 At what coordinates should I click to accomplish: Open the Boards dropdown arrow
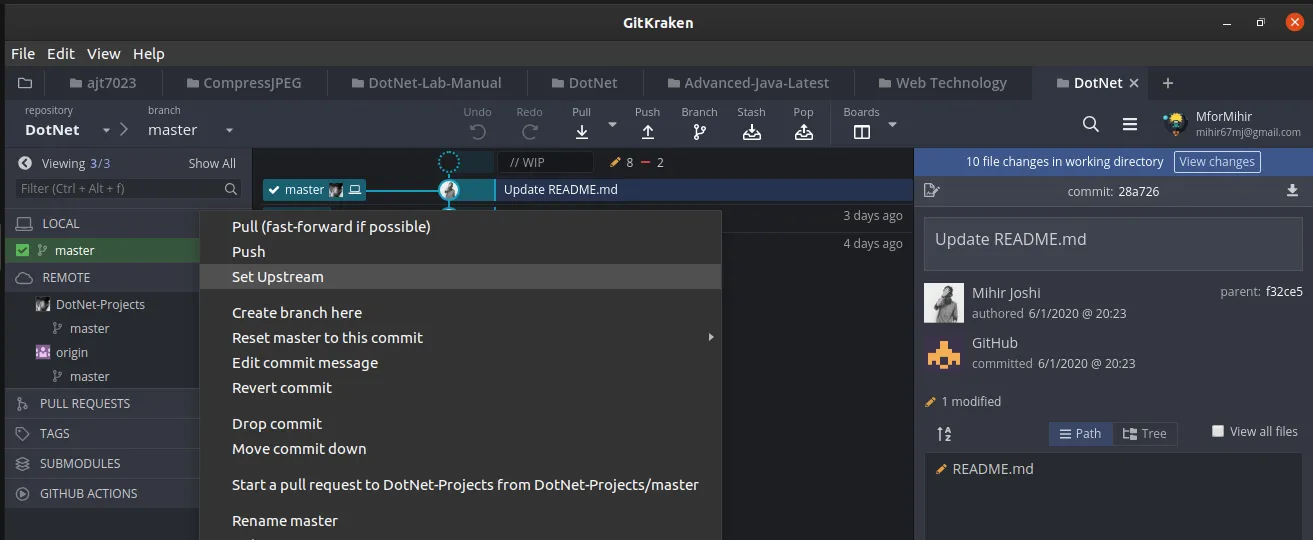coord(892,124)
